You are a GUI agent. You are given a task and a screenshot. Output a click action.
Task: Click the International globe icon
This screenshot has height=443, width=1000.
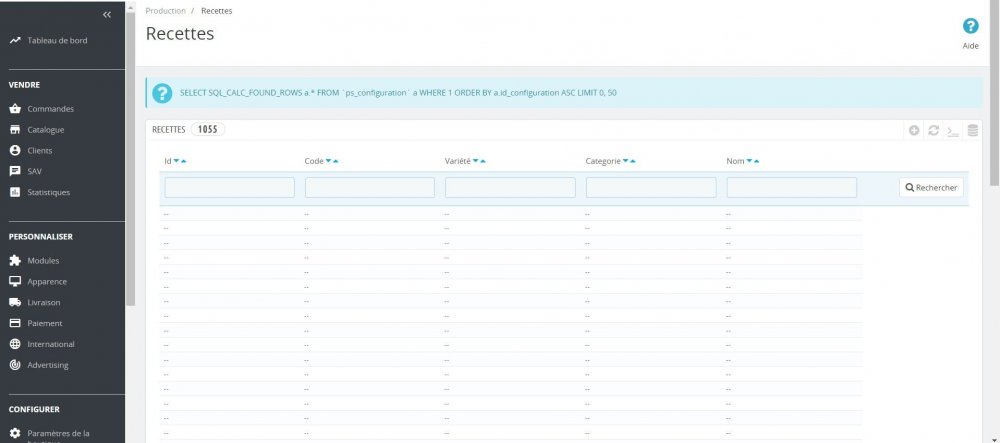click(x=15, y=344)
